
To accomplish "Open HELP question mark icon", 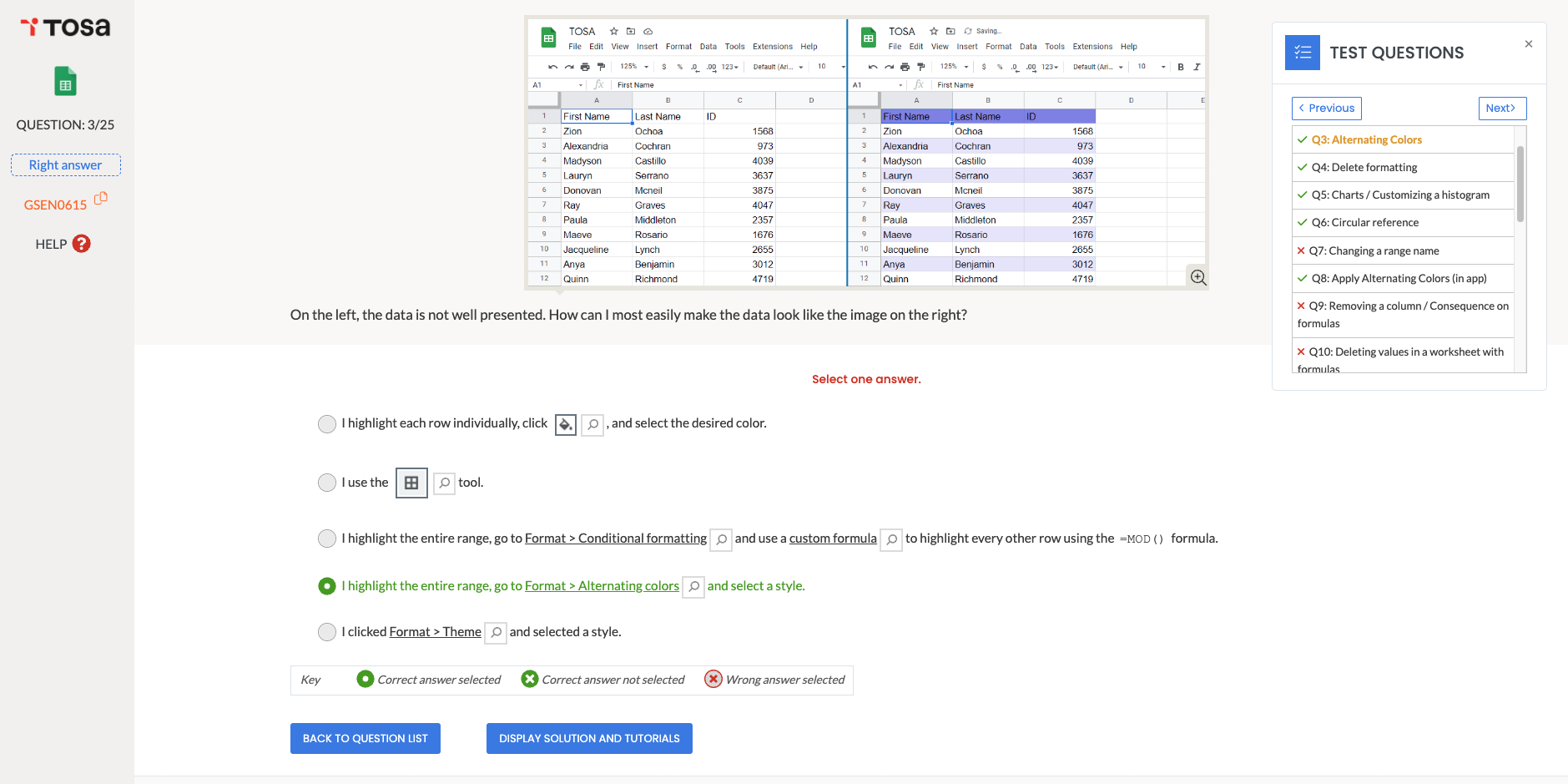I will click(x=81, y=244).
